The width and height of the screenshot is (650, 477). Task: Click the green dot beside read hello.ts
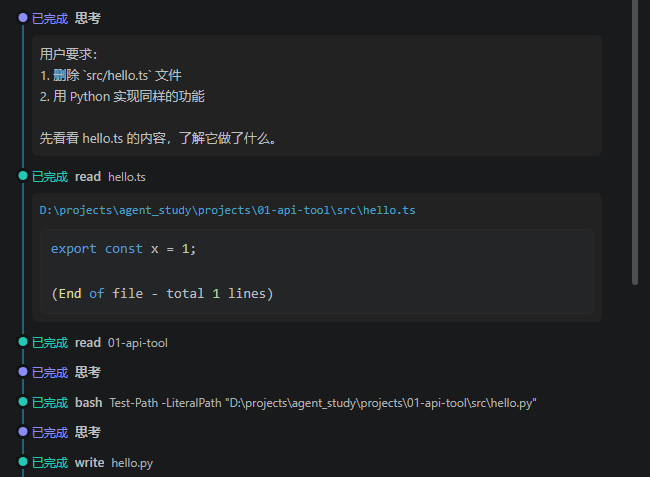coord(23,176)
